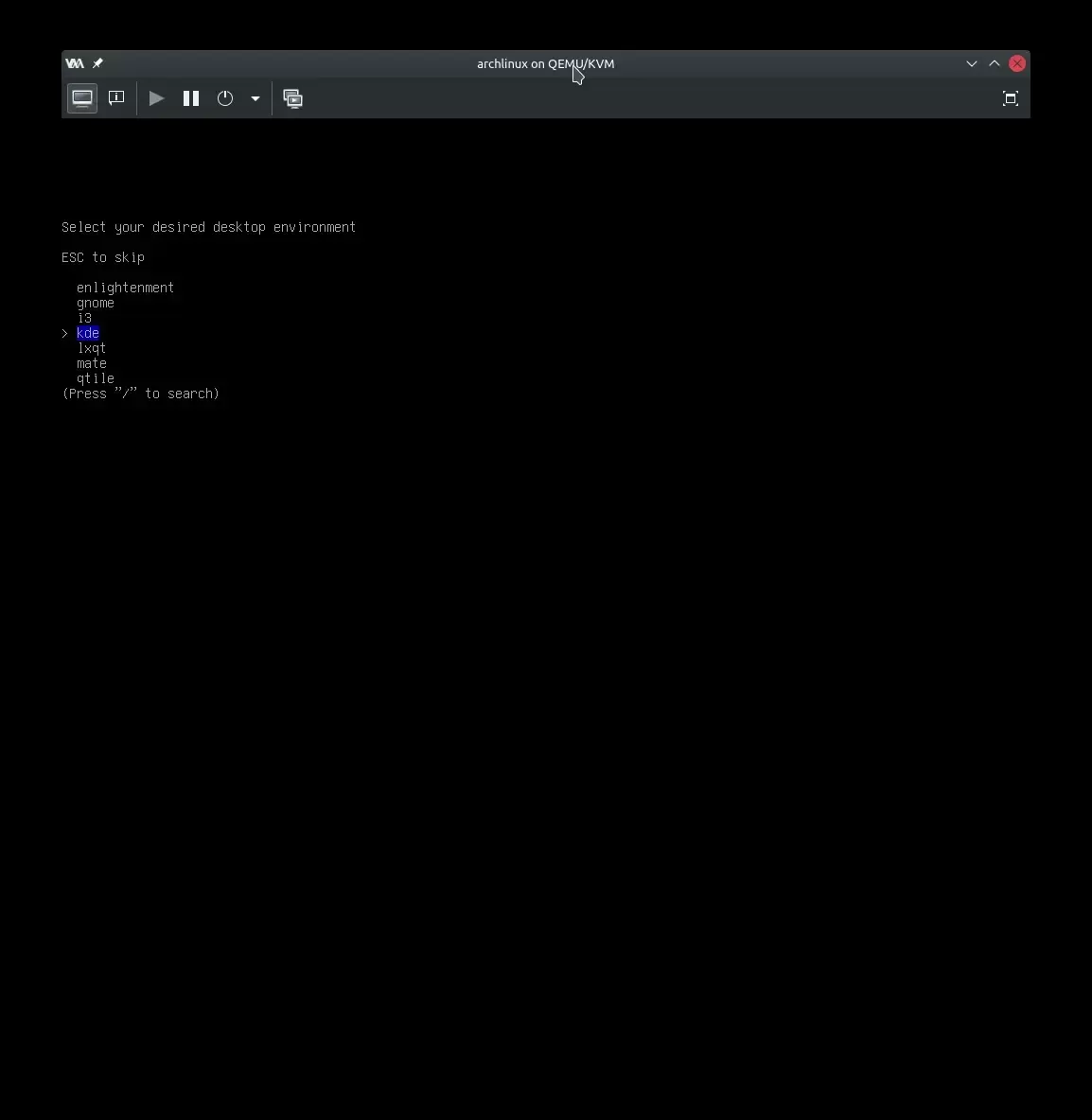Click the highlighted kde entry

(88, 333)
